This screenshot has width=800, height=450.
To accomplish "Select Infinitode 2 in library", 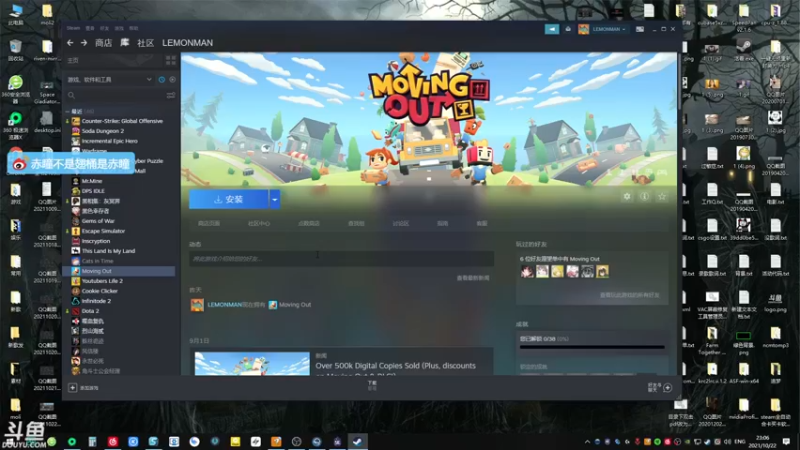I will pyautogui.click(x=96, y=301).
